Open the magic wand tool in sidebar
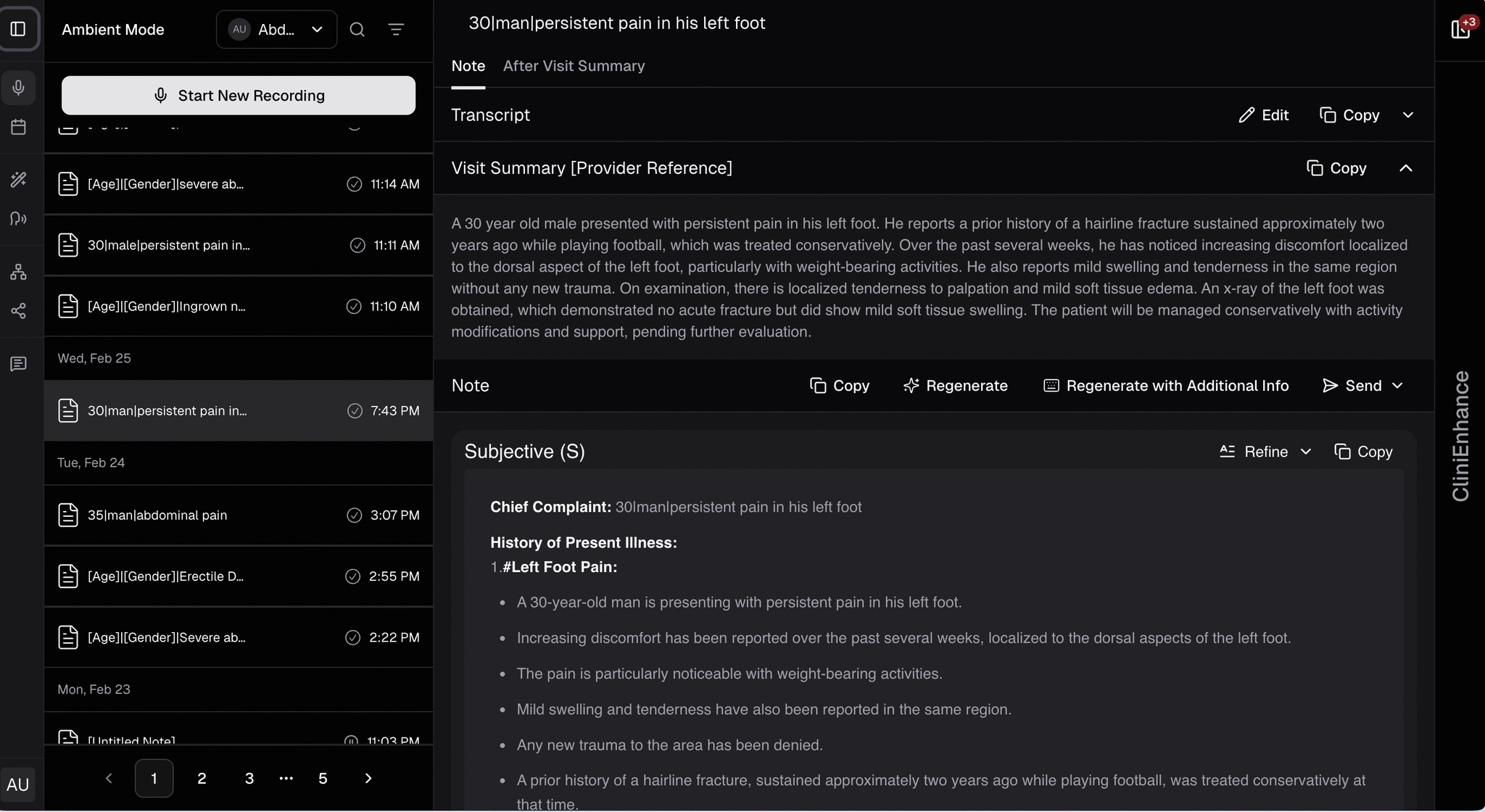 (x=19, y=179)
